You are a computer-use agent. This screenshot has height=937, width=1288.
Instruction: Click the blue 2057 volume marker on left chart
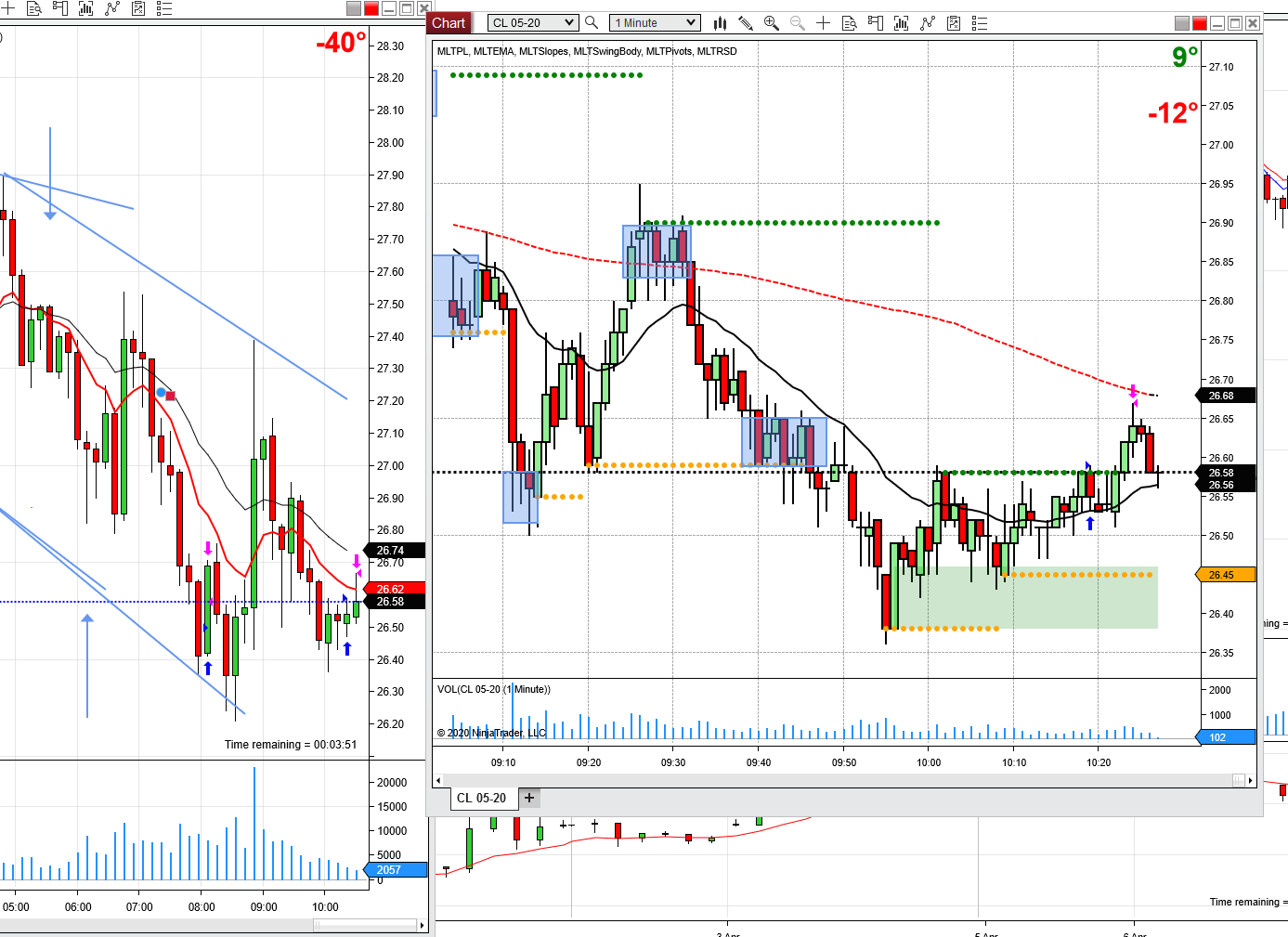tap(397, 870)
